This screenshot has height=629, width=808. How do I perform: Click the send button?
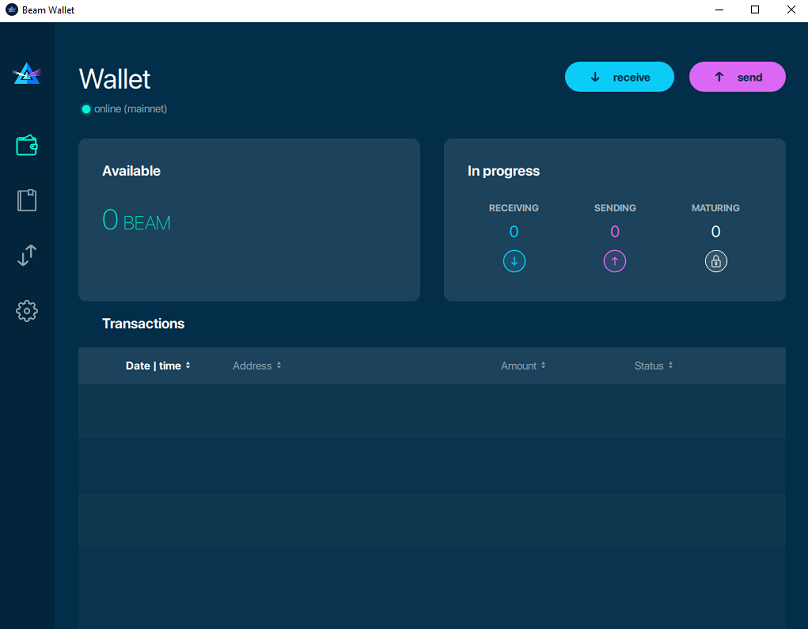click(x=737, y=77)
